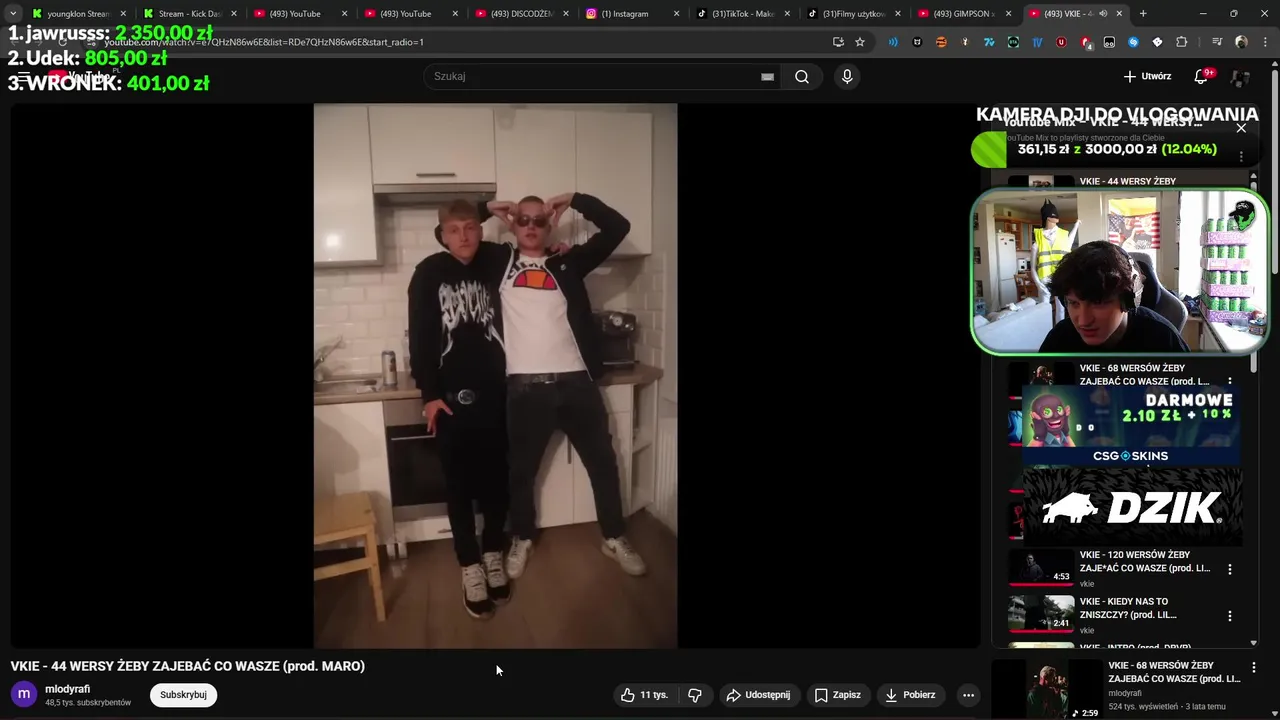Open the Chrome profile avatar
The width and height of the screenshot is (1280, 720).
coord(1241,42)
